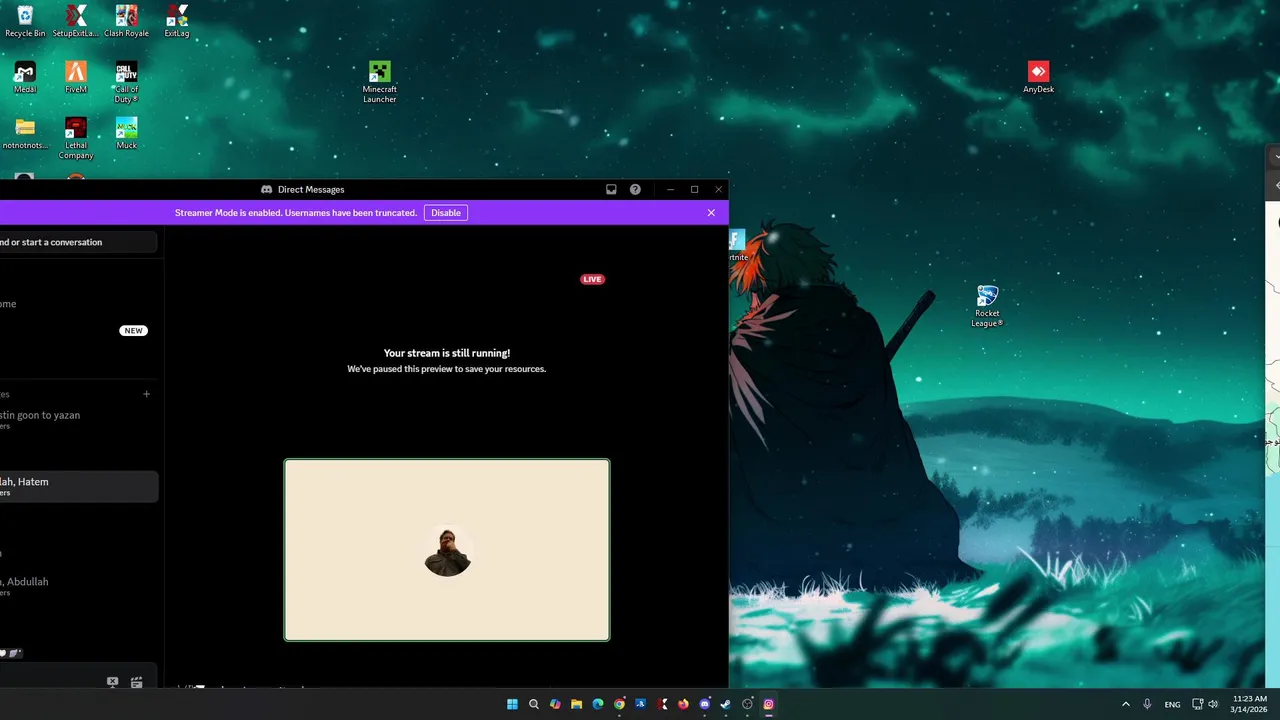Open Instagram app in taskbar
The height and width of the screenshot is (720, 1280).
tap(768, 704)
